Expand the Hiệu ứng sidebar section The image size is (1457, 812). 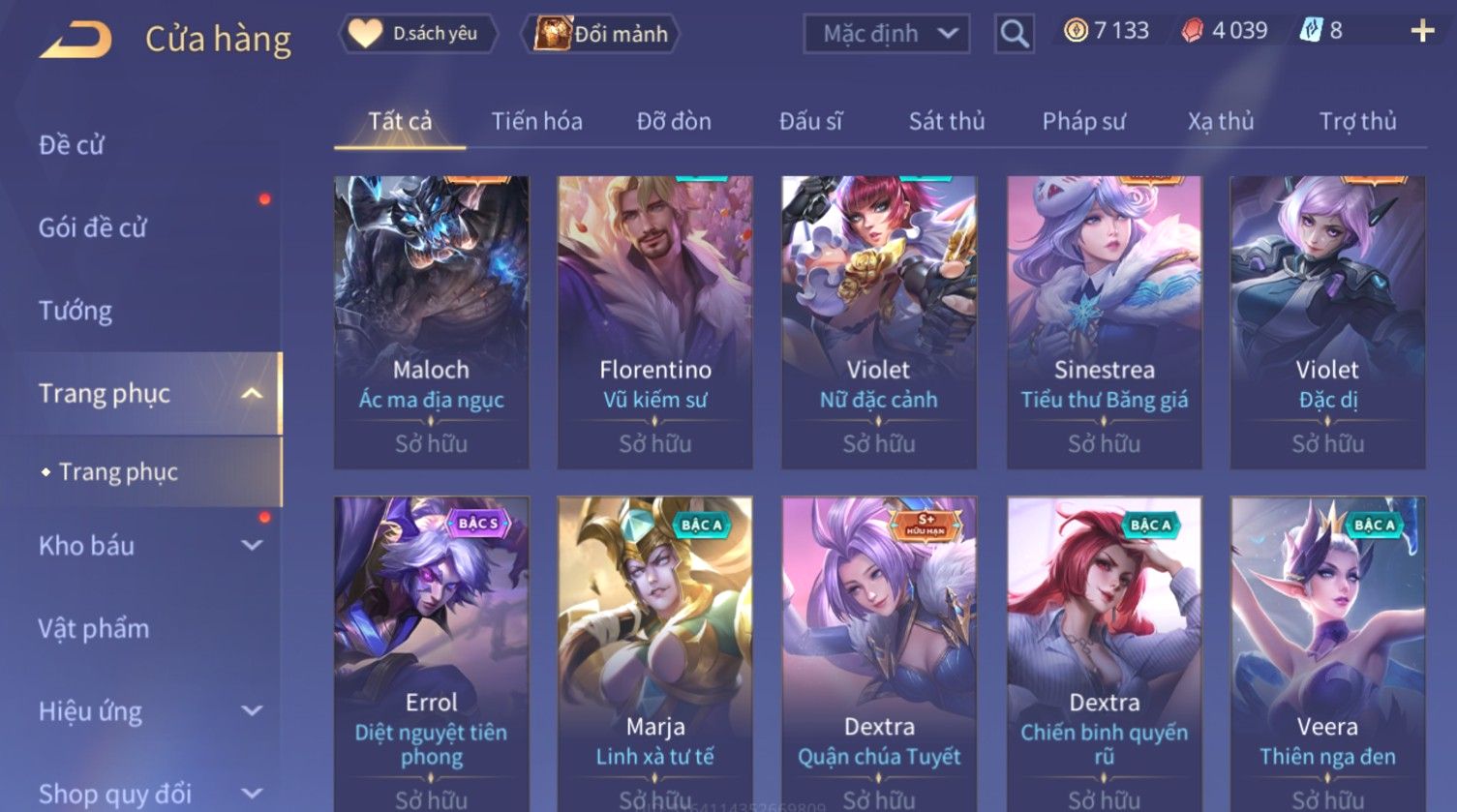252,711
